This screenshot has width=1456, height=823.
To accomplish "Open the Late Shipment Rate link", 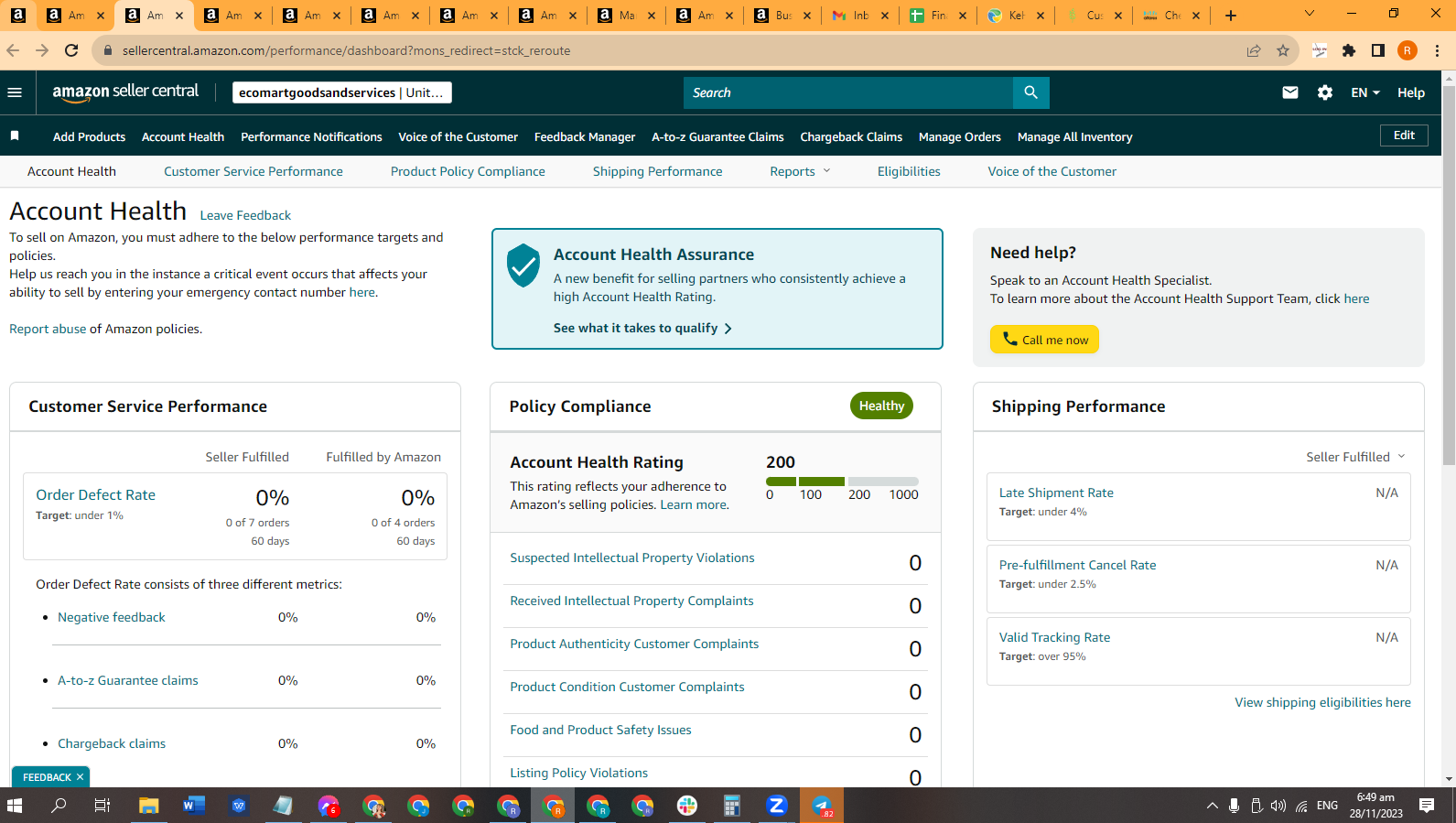I will click(1056, 493).
